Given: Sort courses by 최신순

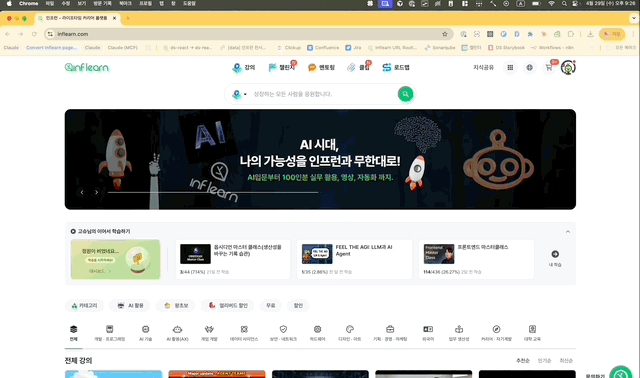Looking at the screenshot, I should 566,360.
